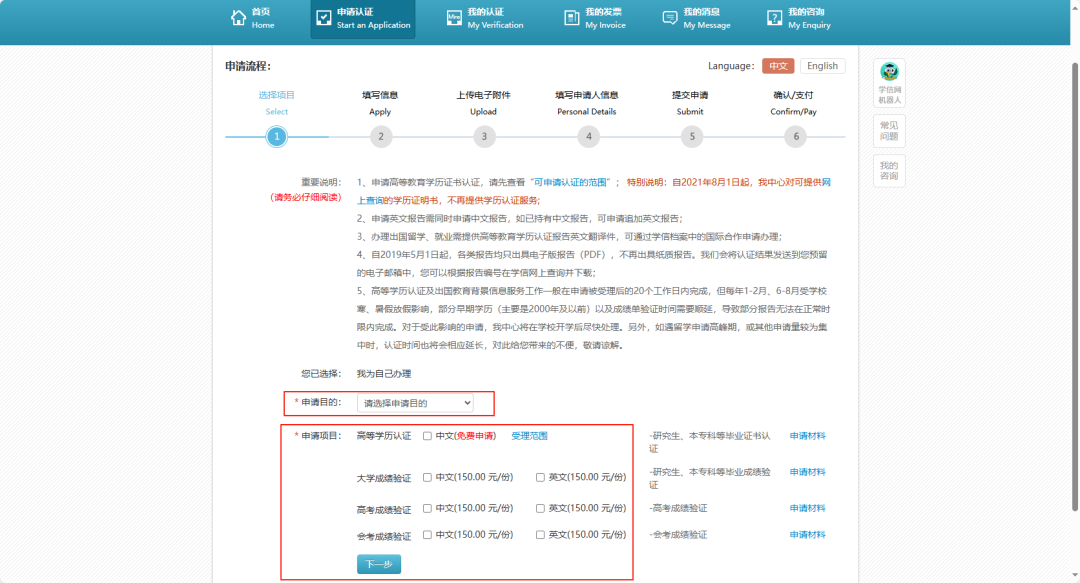Open 申请材料 link for 高考成绩验证
Screen dimensions: 1080x583
(x=807, y=509)
